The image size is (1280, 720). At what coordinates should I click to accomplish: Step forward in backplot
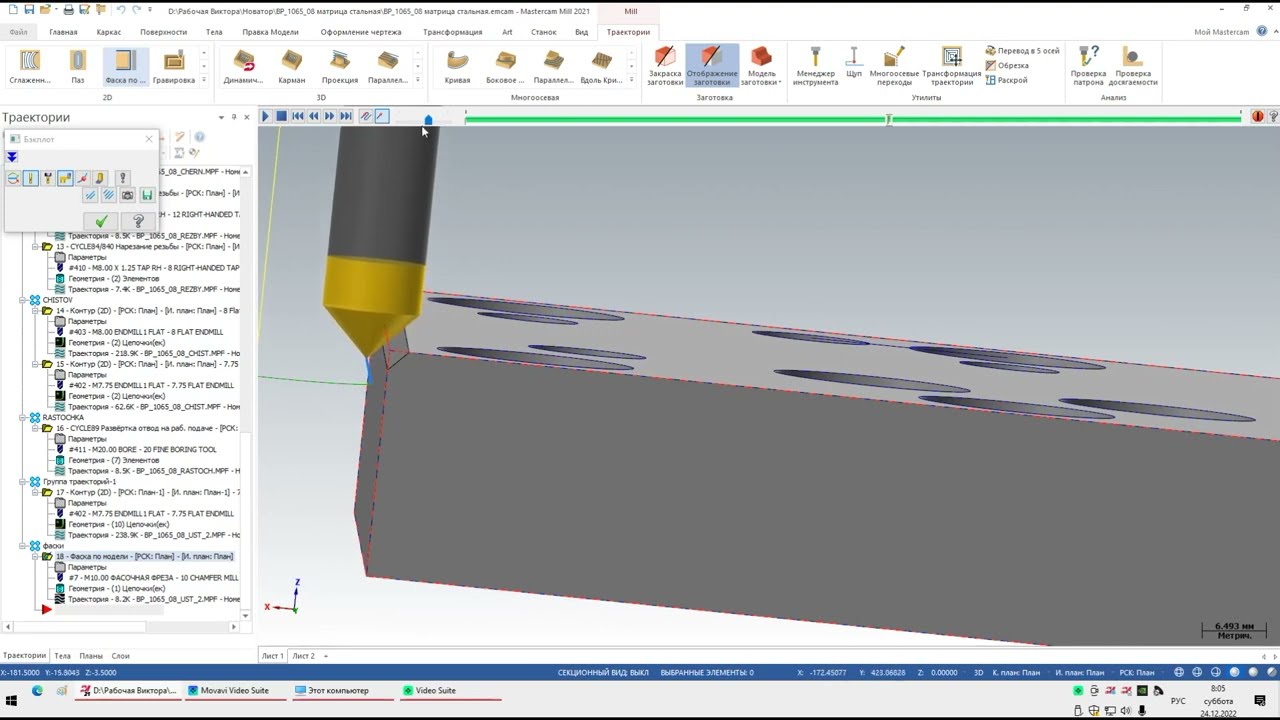(330, 117)
